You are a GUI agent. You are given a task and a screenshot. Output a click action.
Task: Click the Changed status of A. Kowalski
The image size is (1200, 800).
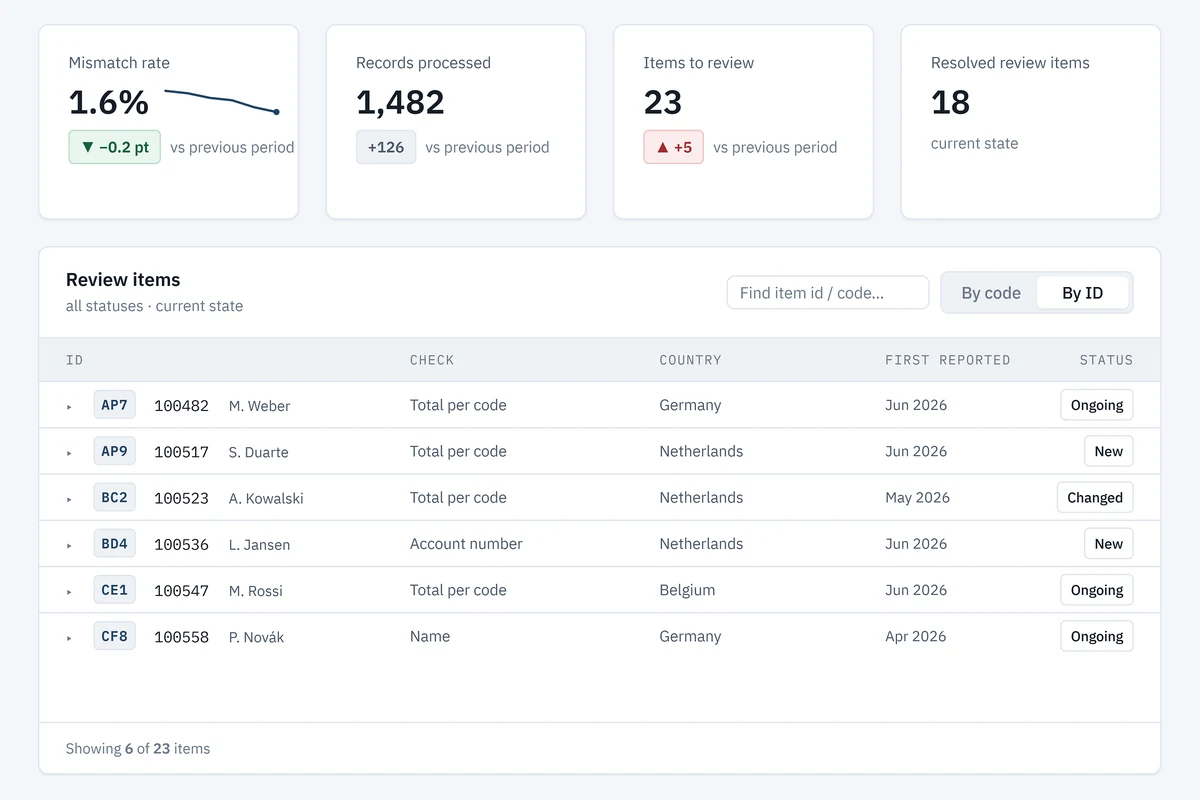click(x=1095, y=497)
